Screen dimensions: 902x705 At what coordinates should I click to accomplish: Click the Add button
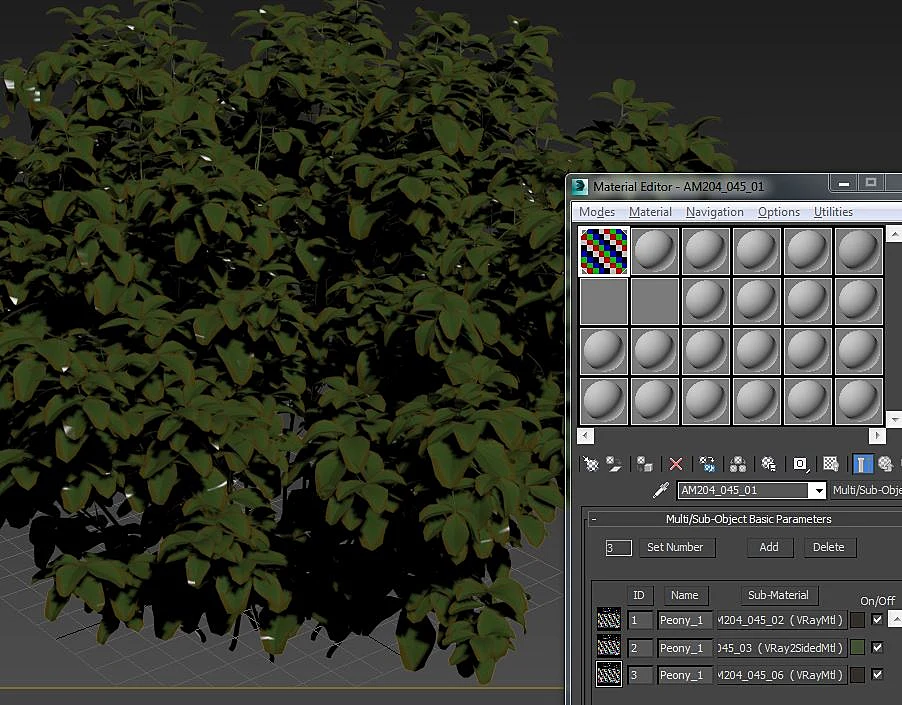(769, 547)
